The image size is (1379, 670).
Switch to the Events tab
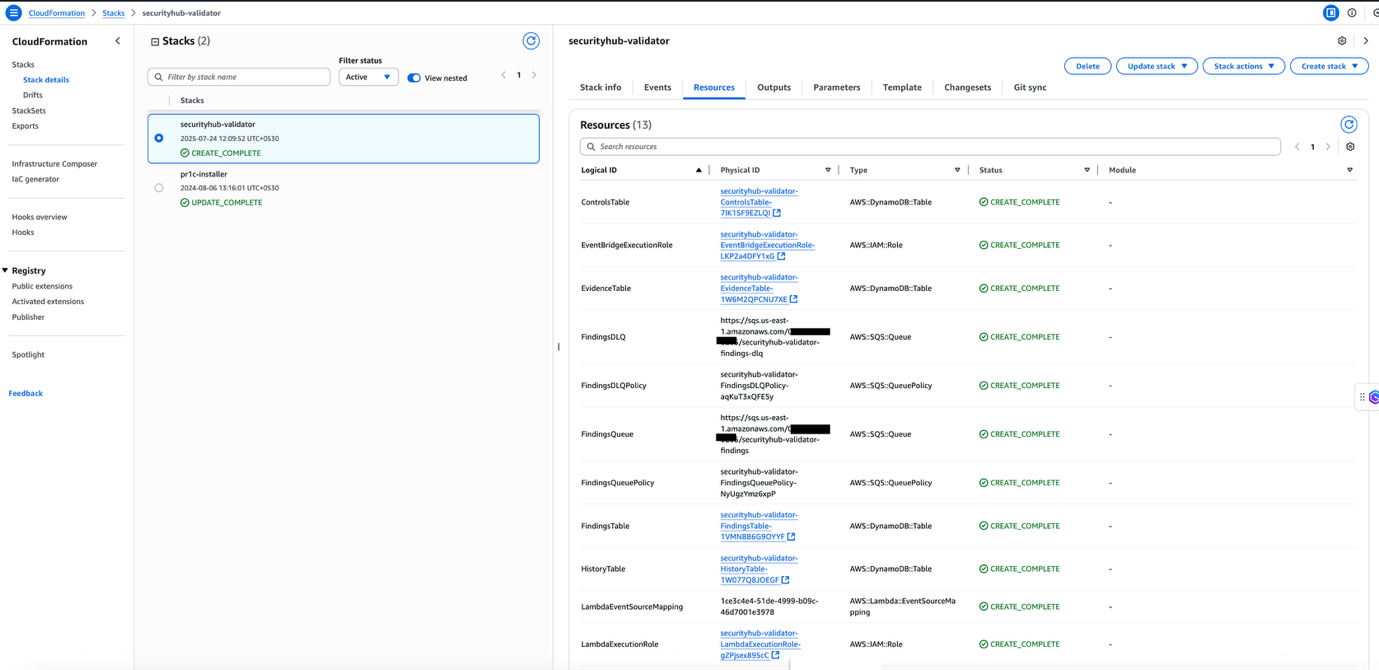click(x=656, y=87)
